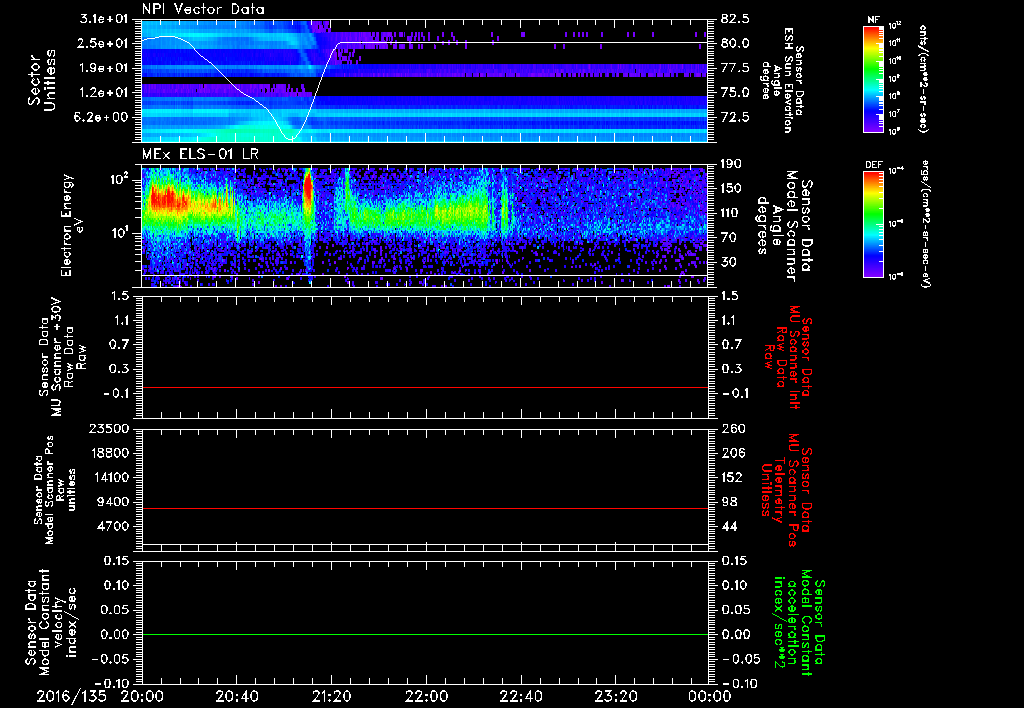The width and height of the screenshot is (1024, 708).
Task: Click the 21:20 time axis label
Action: [331, 696]
